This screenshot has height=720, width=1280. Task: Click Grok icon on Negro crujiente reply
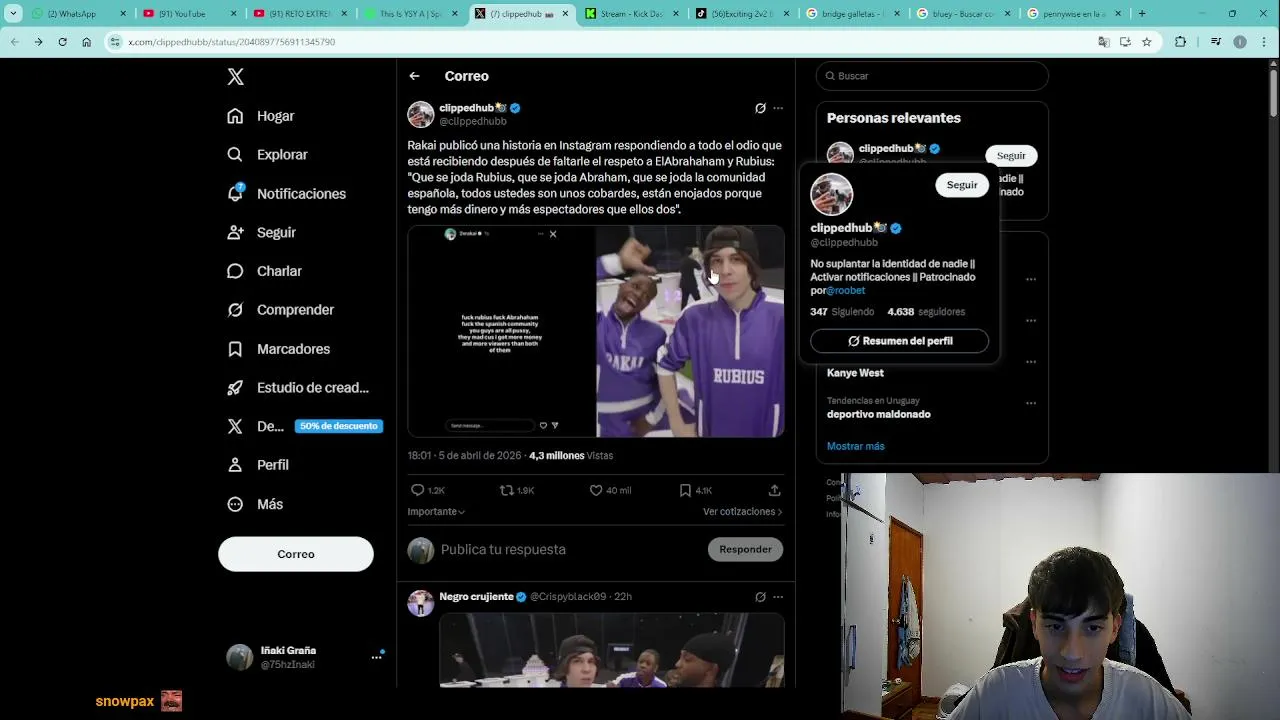pos(760,597)
